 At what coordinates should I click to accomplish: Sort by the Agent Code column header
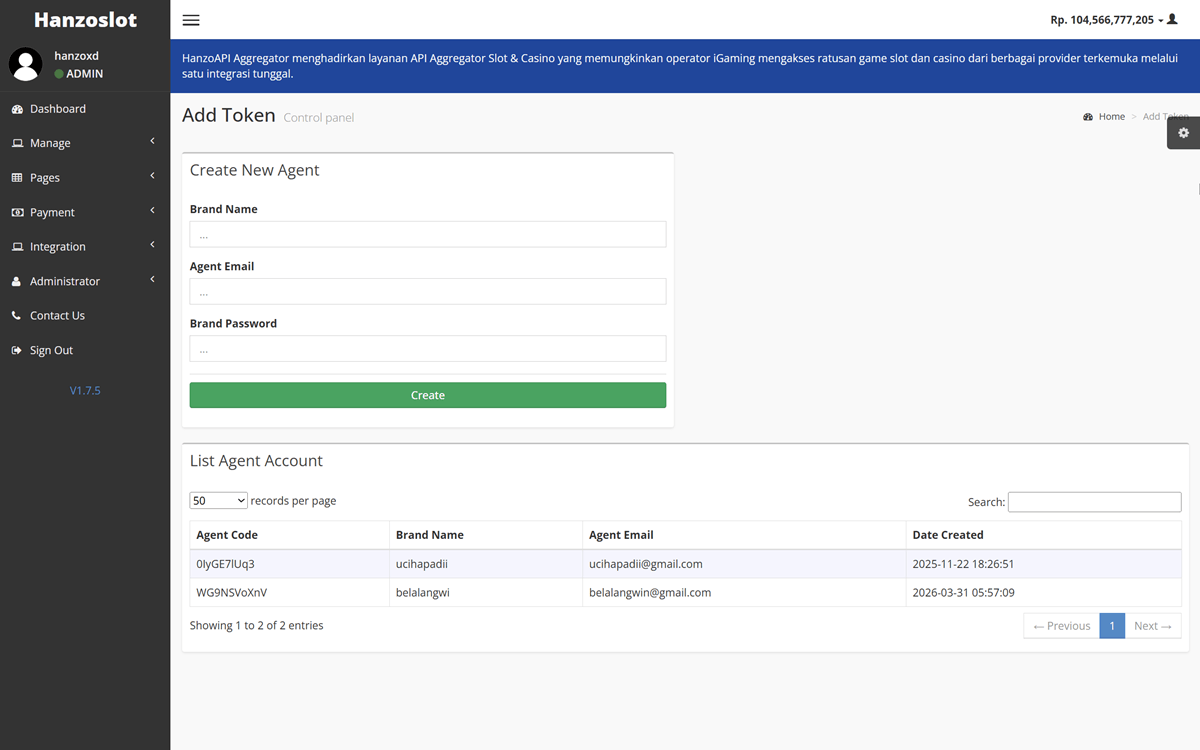290,535
